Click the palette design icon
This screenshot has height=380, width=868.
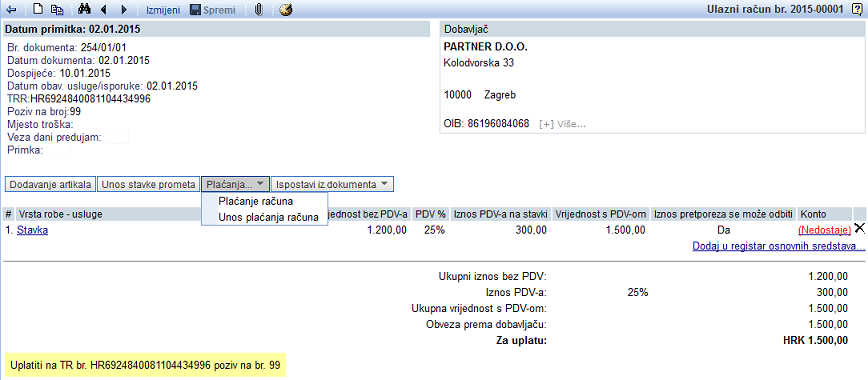pyautogui.click(x=285, y=9)
